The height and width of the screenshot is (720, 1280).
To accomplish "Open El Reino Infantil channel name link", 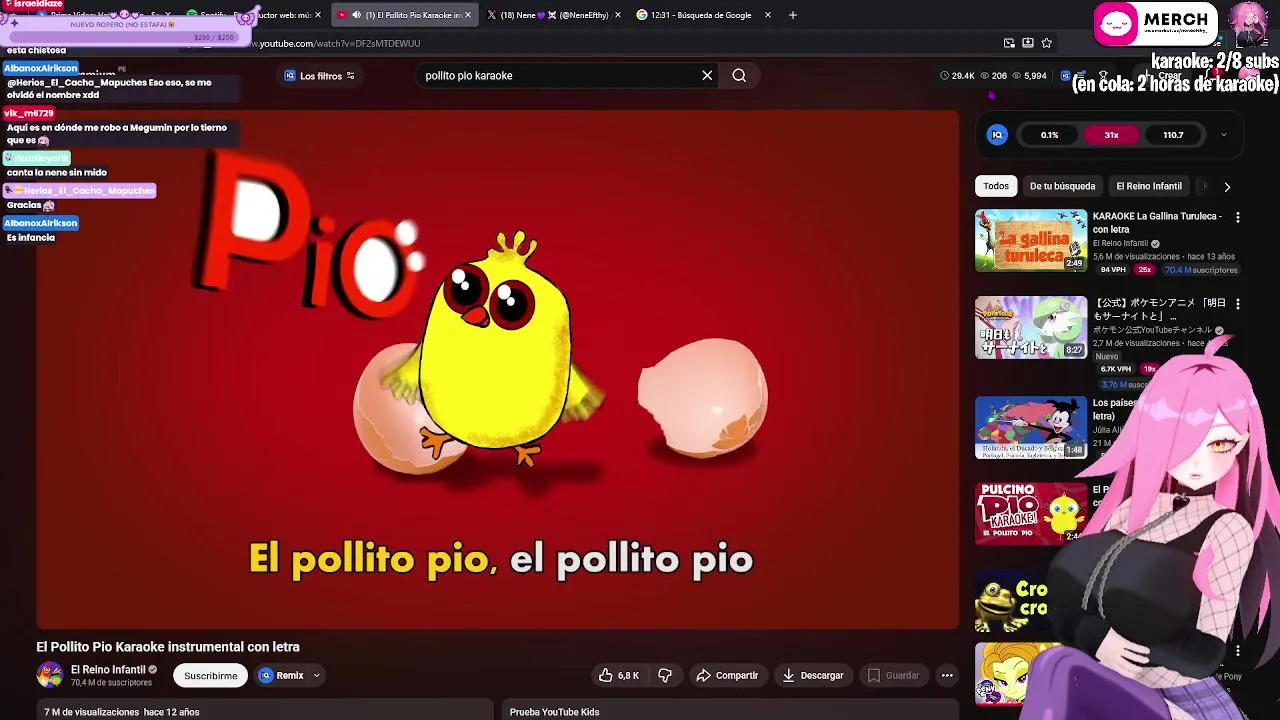I will 108,669.
